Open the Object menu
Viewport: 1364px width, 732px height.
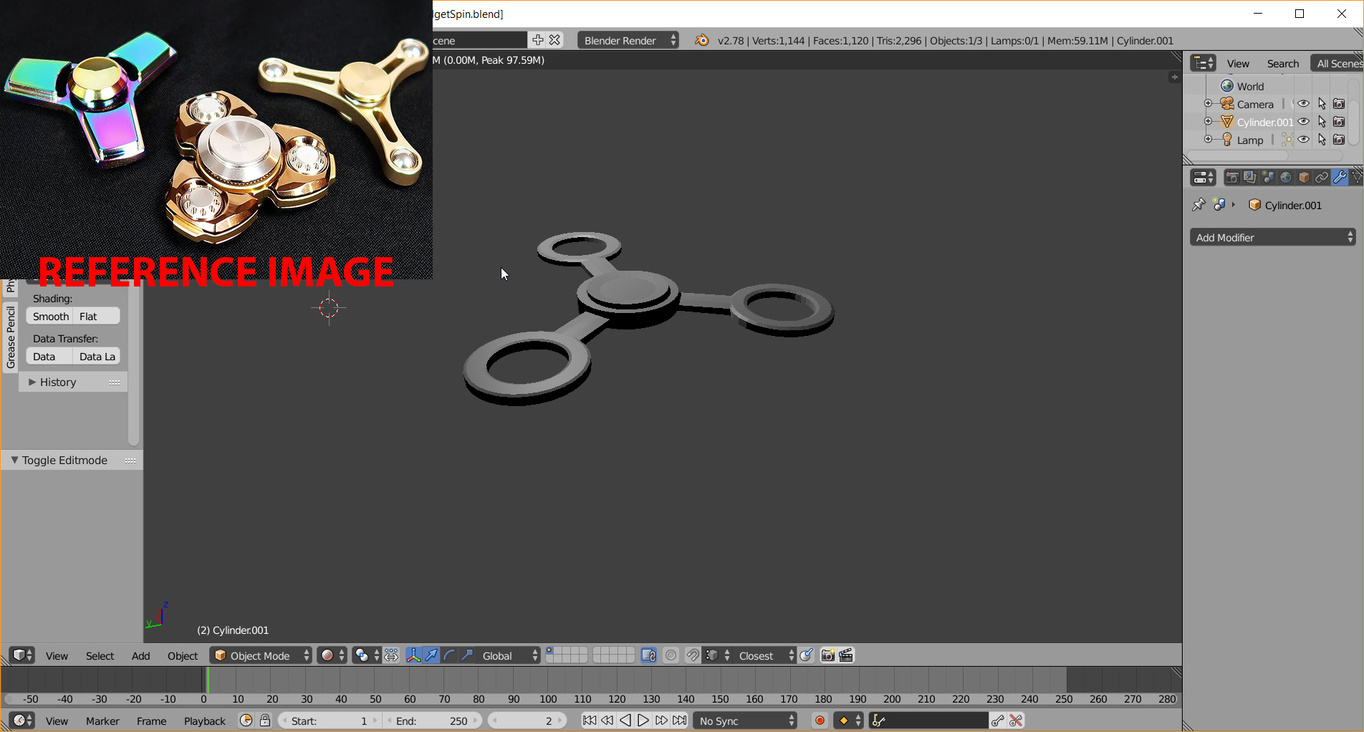pos(182,656)
